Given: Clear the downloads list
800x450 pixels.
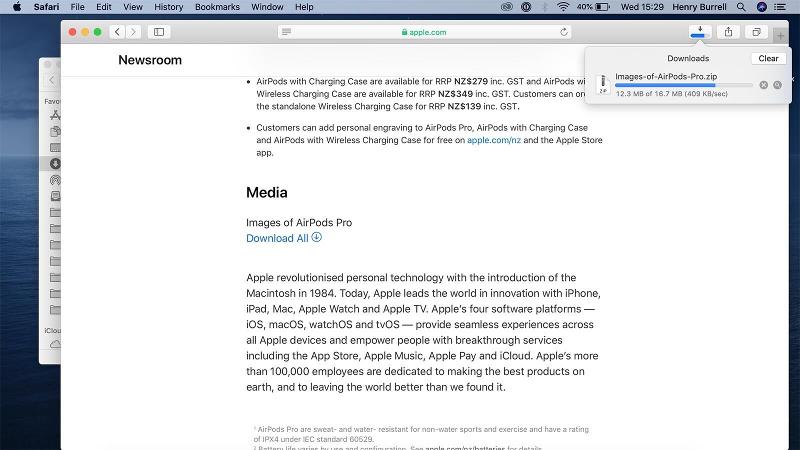Looking at the screenshot, I should [768, 58].
